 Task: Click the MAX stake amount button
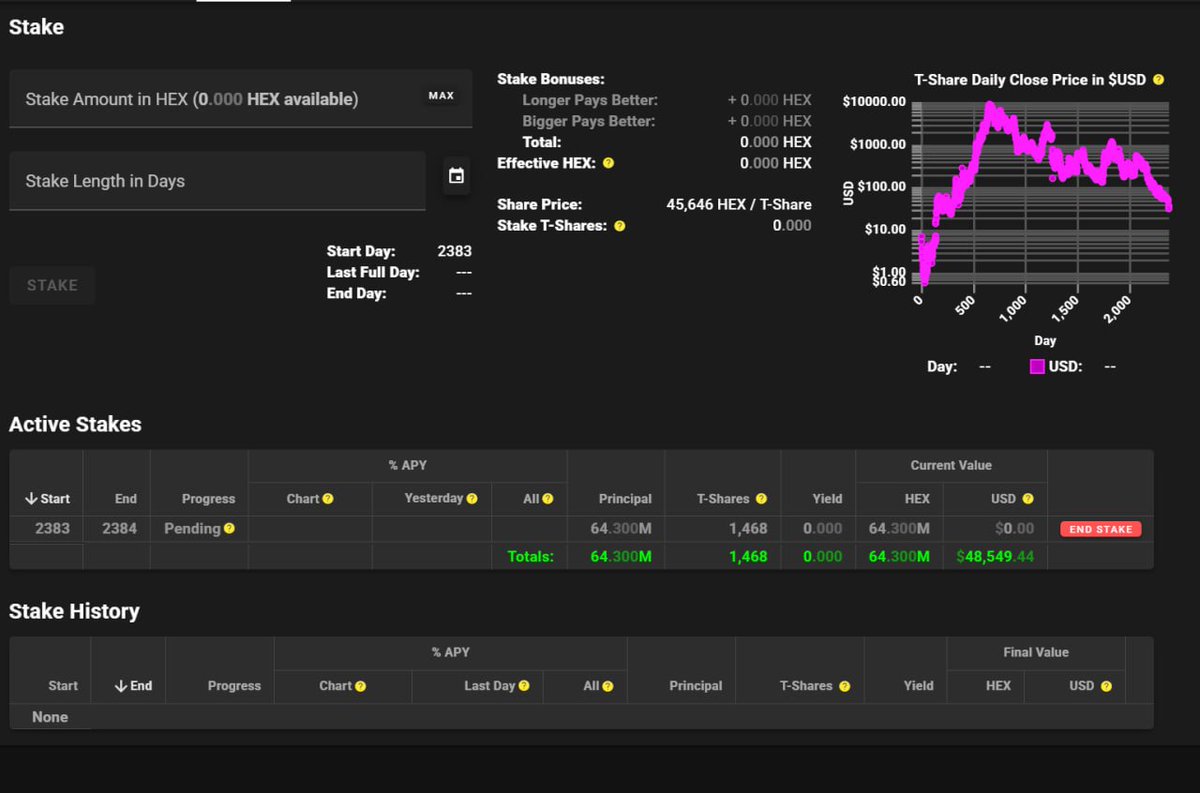click(441, 96)
